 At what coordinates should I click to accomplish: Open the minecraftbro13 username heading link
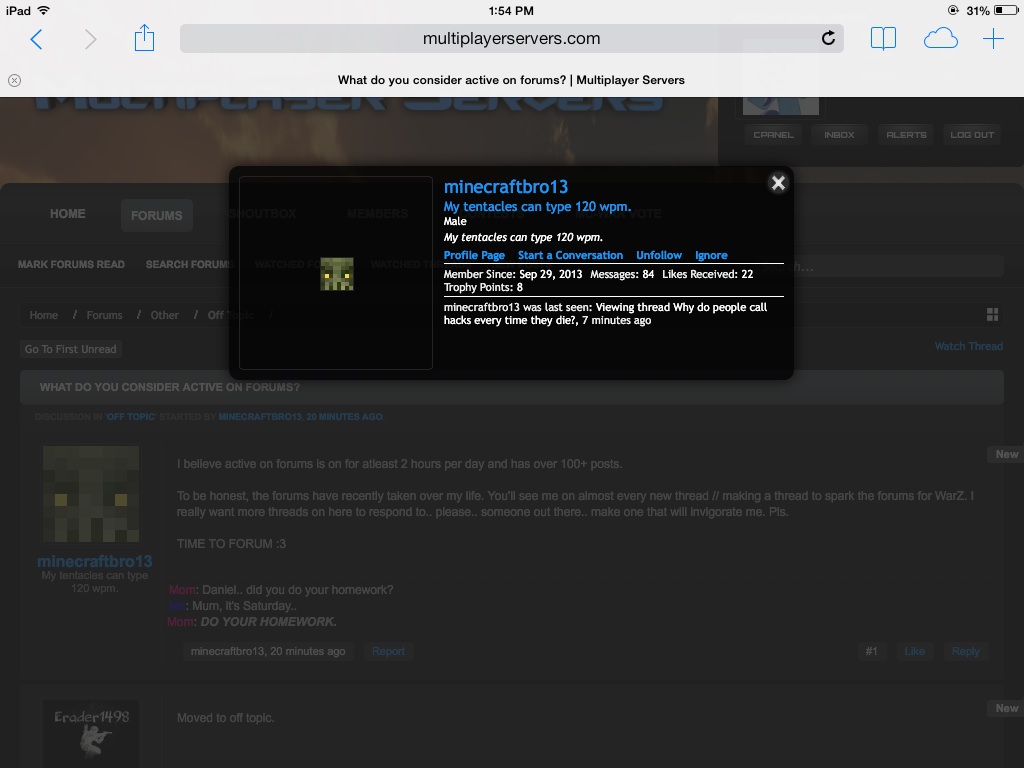click(505, 187)
